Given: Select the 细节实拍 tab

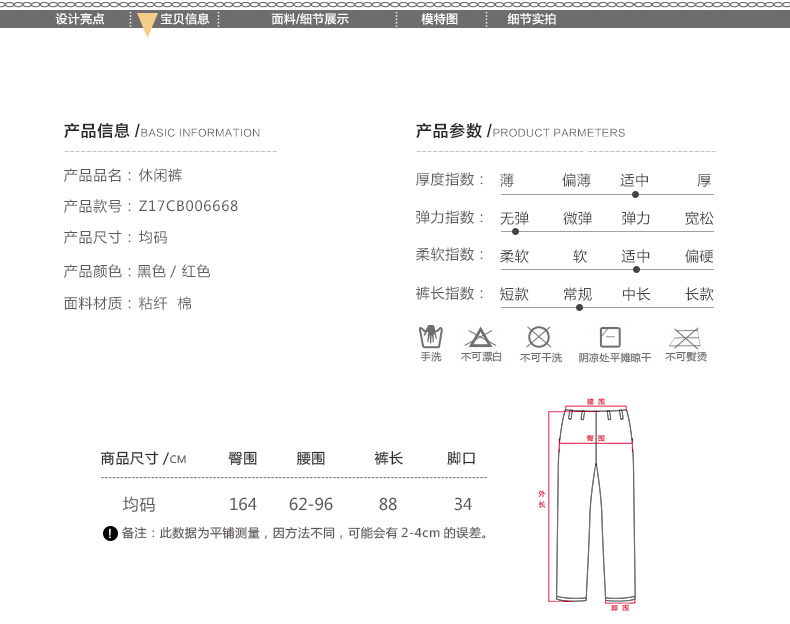Looking at the screenshot, I should 532,19.
